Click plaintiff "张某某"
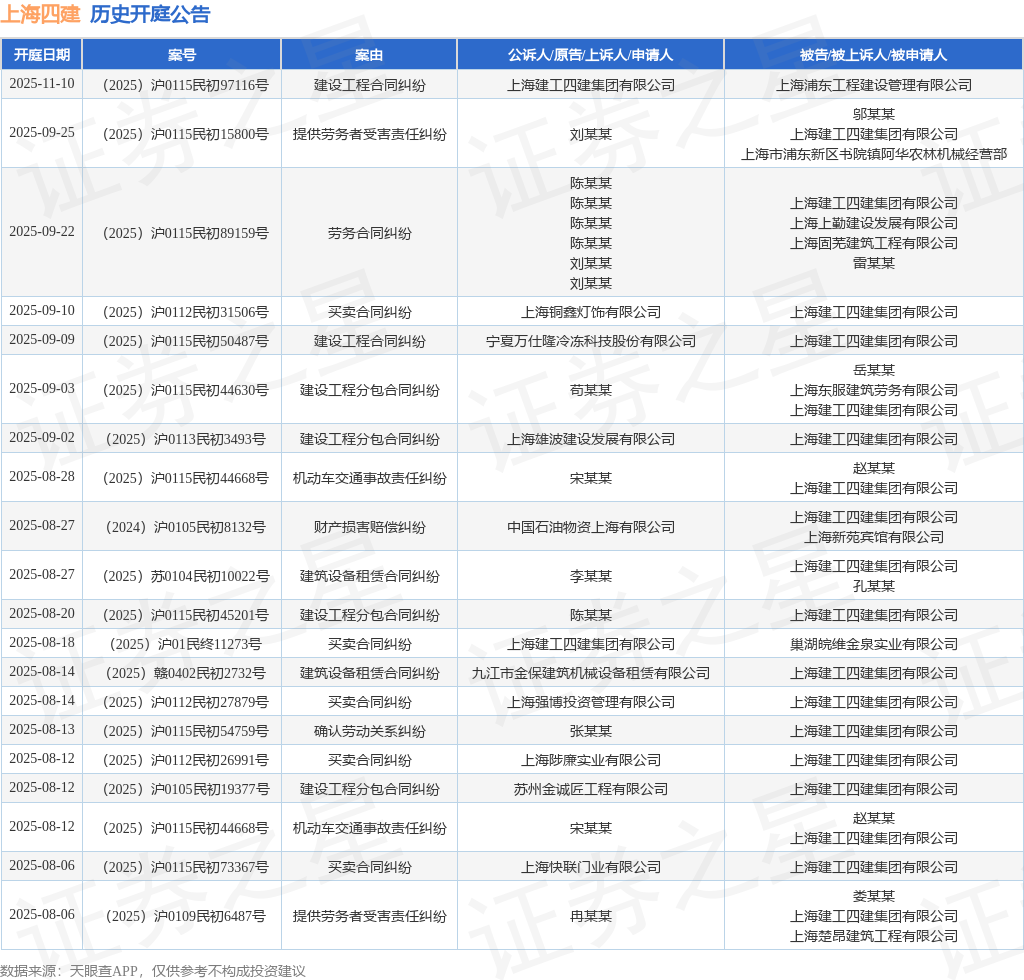Viewport: 1024px width, 980px height. coord(591,731)
